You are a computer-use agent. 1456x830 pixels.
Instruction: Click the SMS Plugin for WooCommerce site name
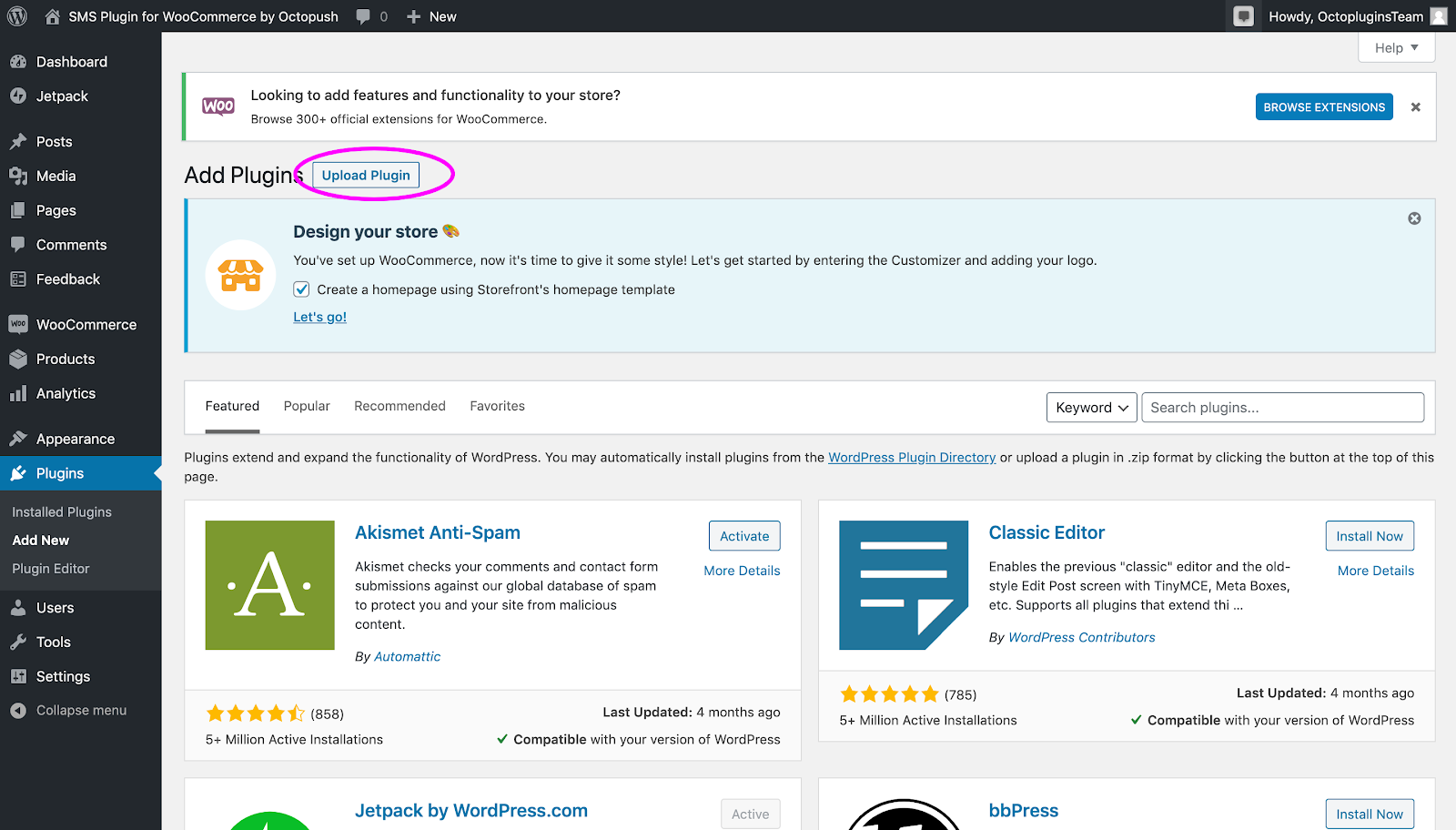(x=203, y=16)
